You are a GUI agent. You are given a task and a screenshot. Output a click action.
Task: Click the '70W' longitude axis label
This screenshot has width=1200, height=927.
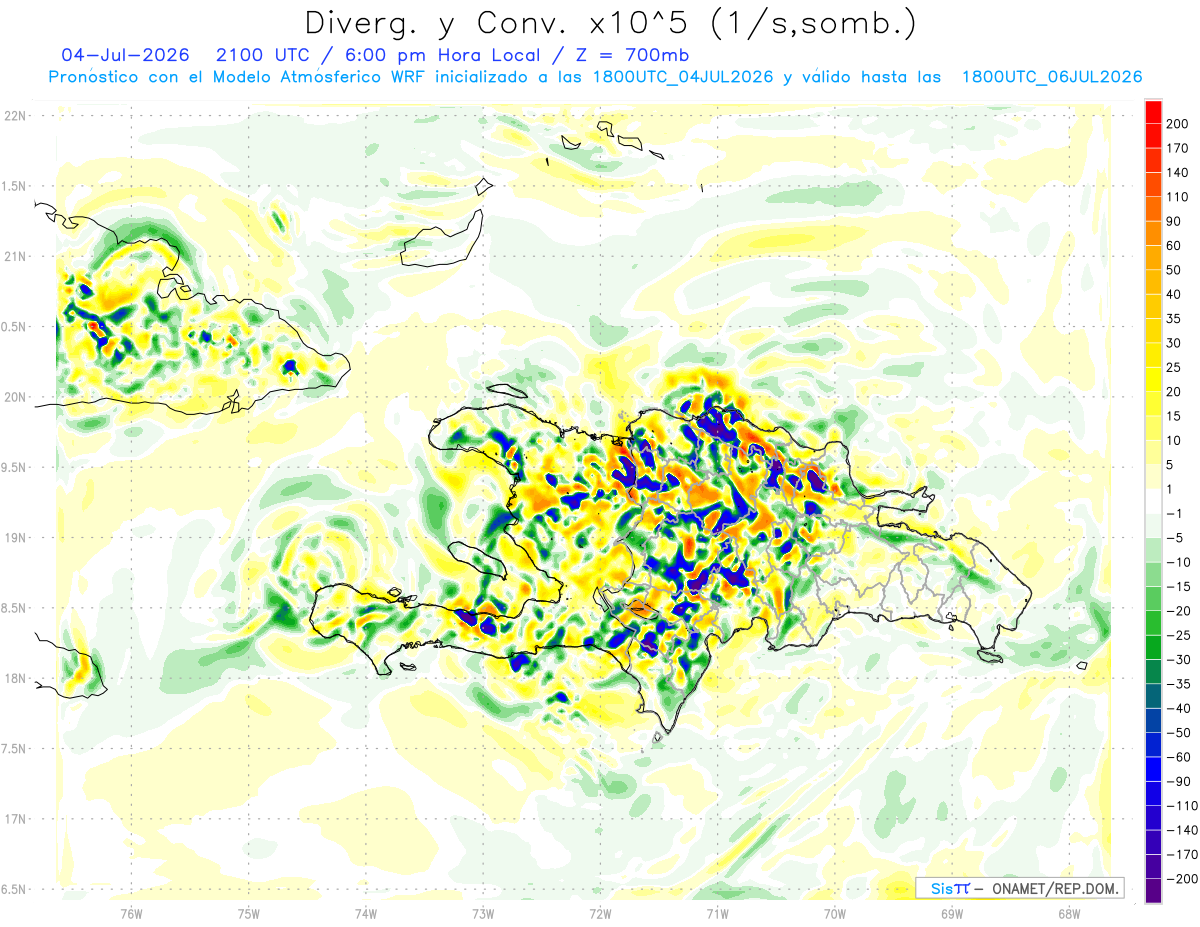point(835,913)
